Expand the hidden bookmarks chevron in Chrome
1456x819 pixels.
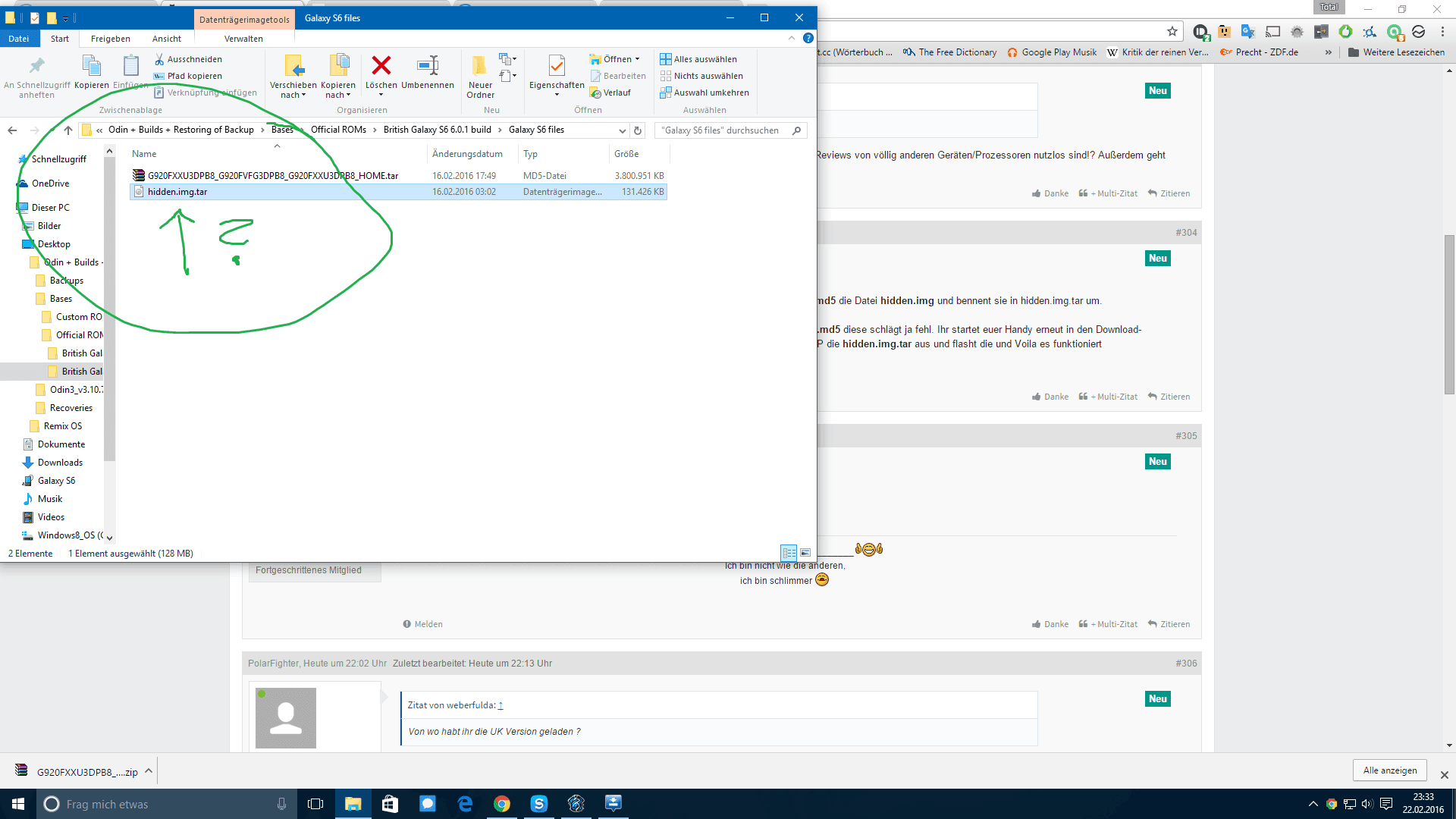click(x=1328, y=52)
